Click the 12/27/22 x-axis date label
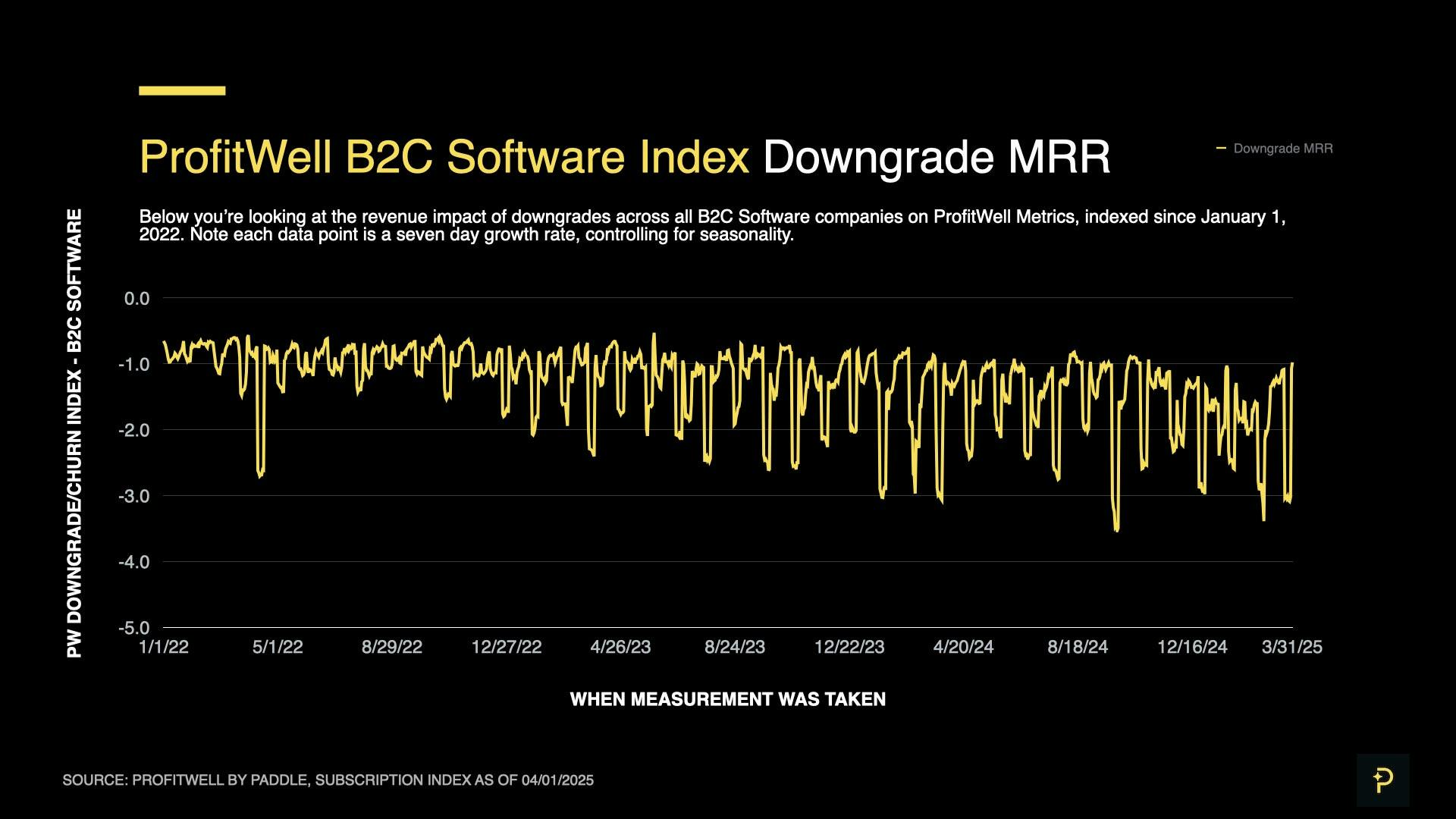Viewport: 1456px width, 819px height. 507,647
